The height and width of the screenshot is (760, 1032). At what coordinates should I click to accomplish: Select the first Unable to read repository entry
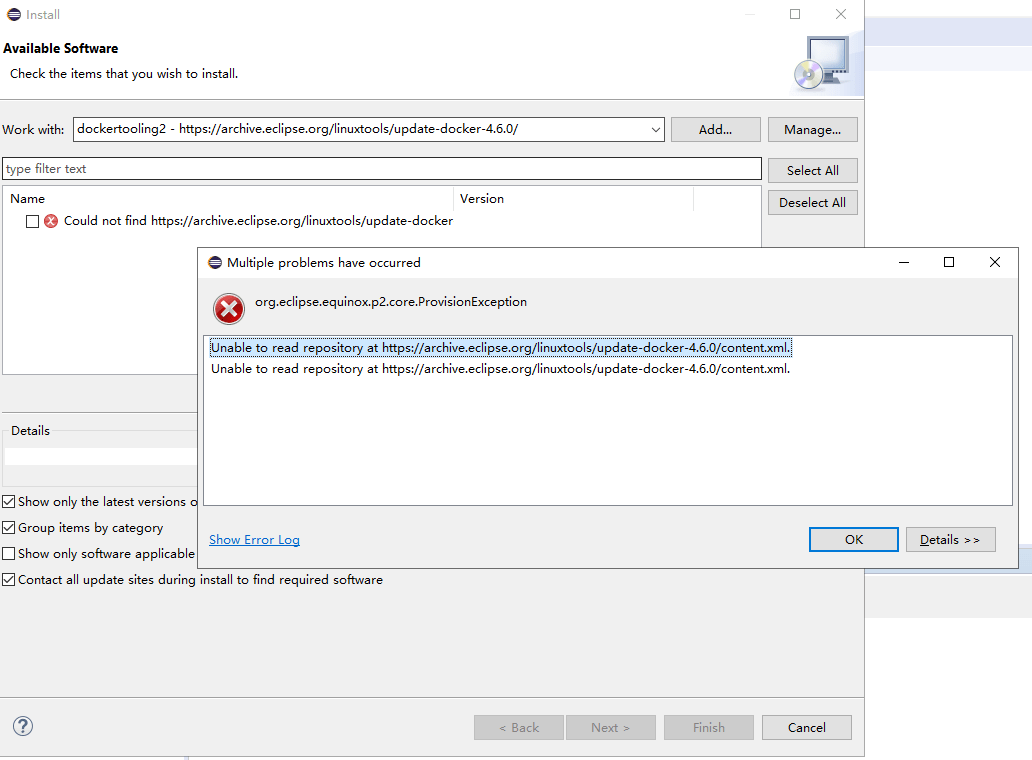(x=500, y=347)
